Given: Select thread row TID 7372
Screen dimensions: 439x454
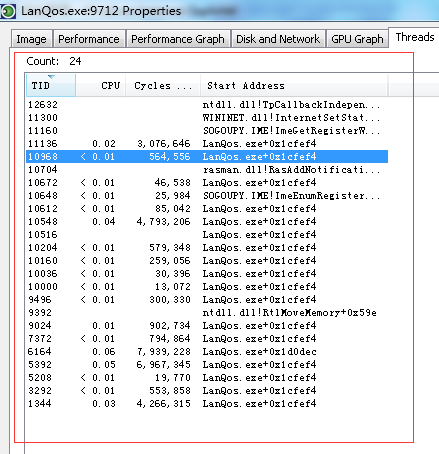Looking at the screenshot, I should click(x=207, y=339).
